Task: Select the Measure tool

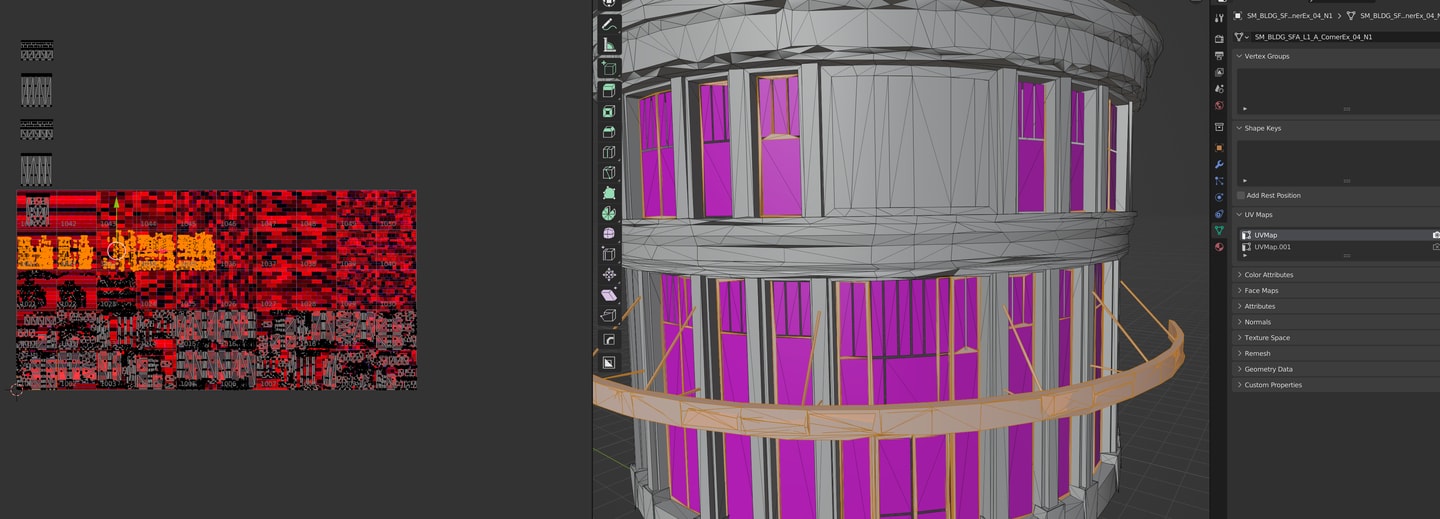Action: [x=609, y=45]
